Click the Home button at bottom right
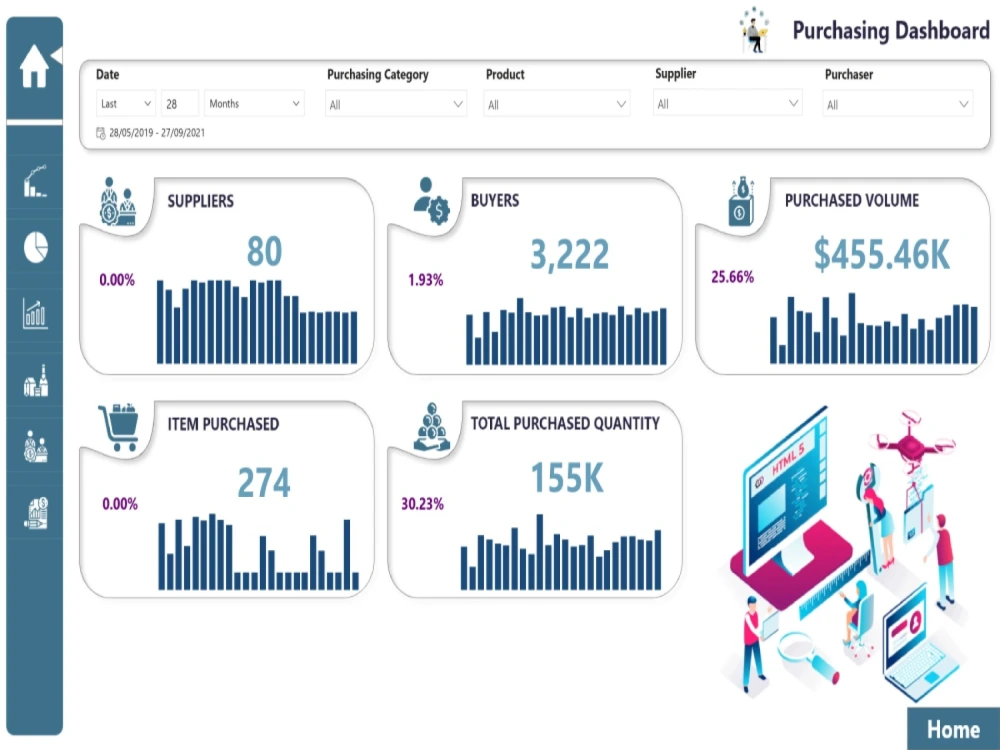Viewport: 1000px width, 750px height. pos(953,729)
